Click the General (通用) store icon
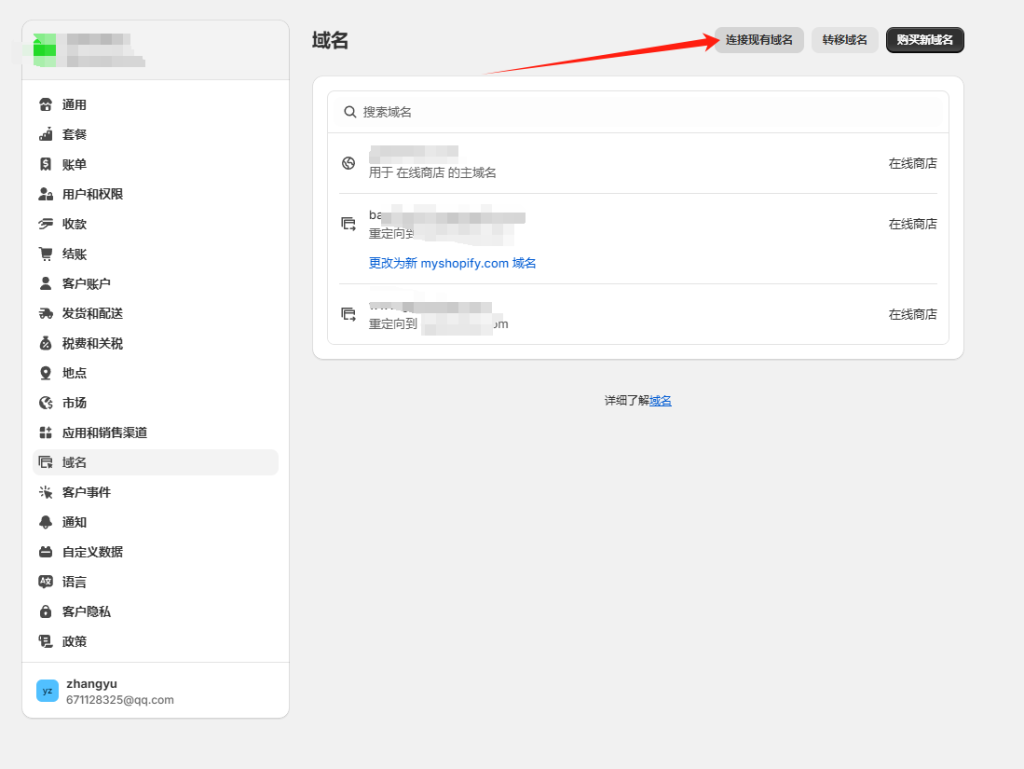The width and height of the screenshot is (1024, 769). pos(45,105)
